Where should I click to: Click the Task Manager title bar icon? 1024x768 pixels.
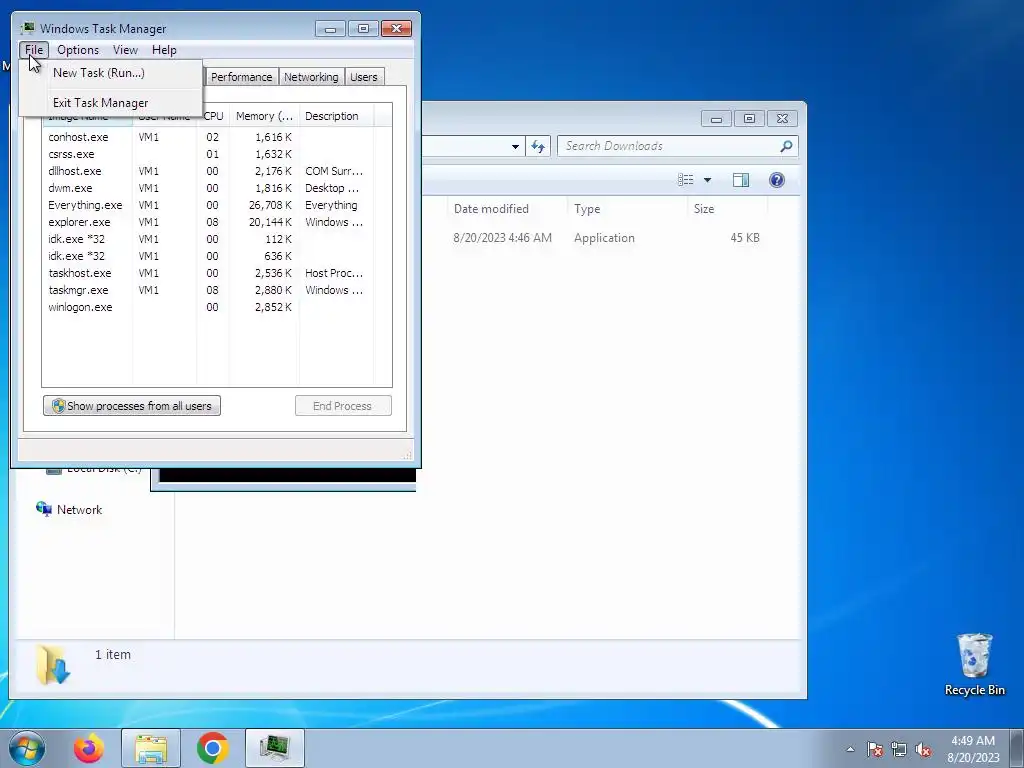[x=27, y=28]
